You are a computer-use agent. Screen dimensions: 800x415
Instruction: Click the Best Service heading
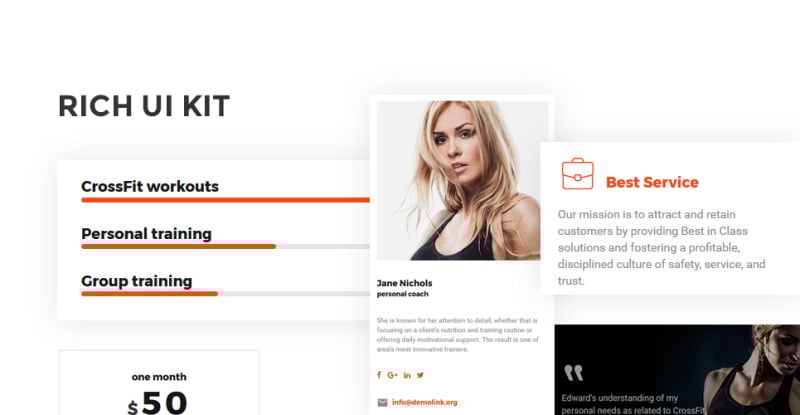point(652,182)
